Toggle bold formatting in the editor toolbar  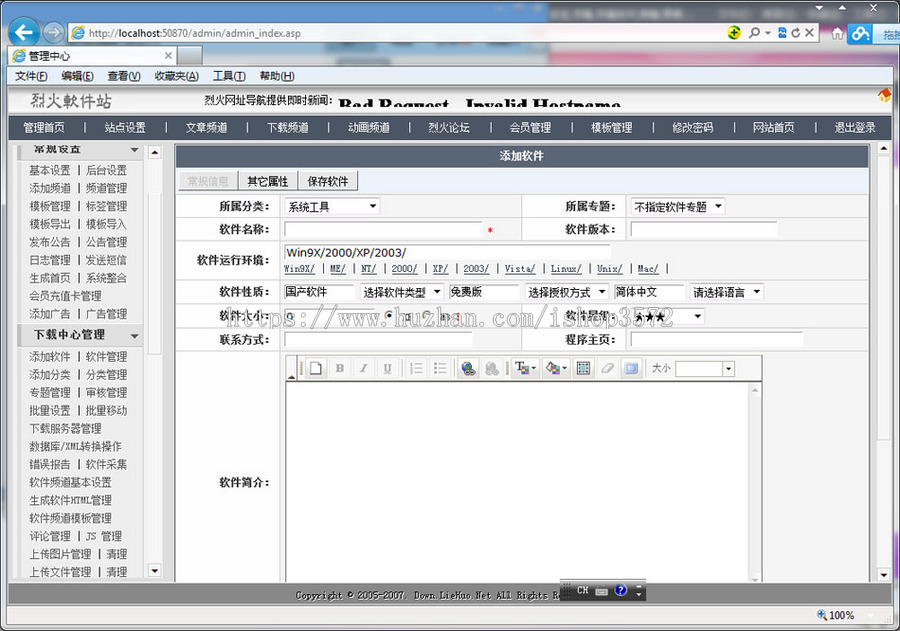(342, 367)
